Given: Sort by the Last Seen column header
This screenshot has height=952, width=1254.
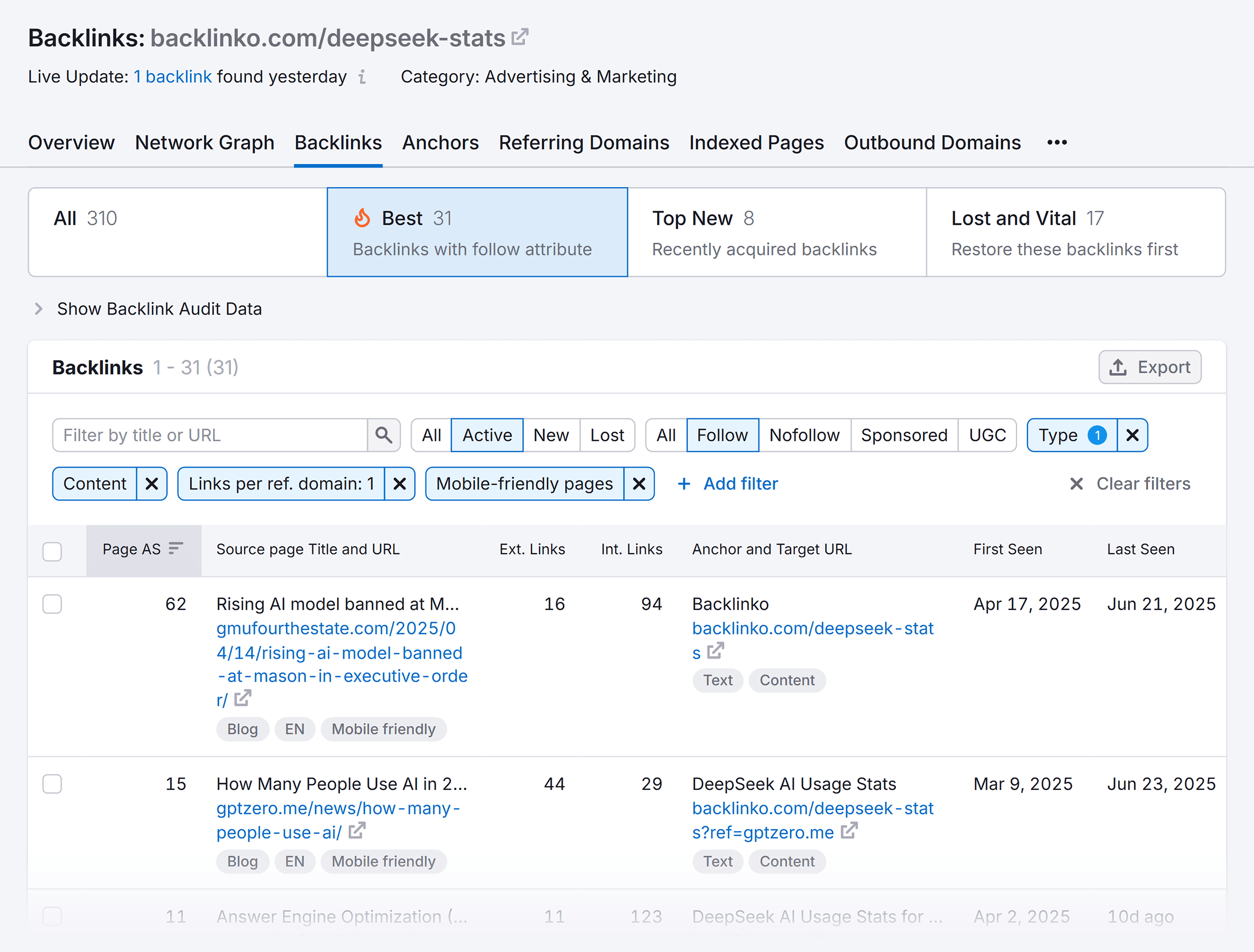Looking at the screenshot, I should [1141, 549].
